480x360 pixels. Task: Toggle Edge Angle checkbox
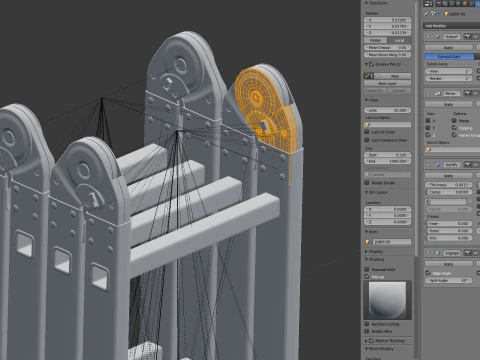[428, 273]
